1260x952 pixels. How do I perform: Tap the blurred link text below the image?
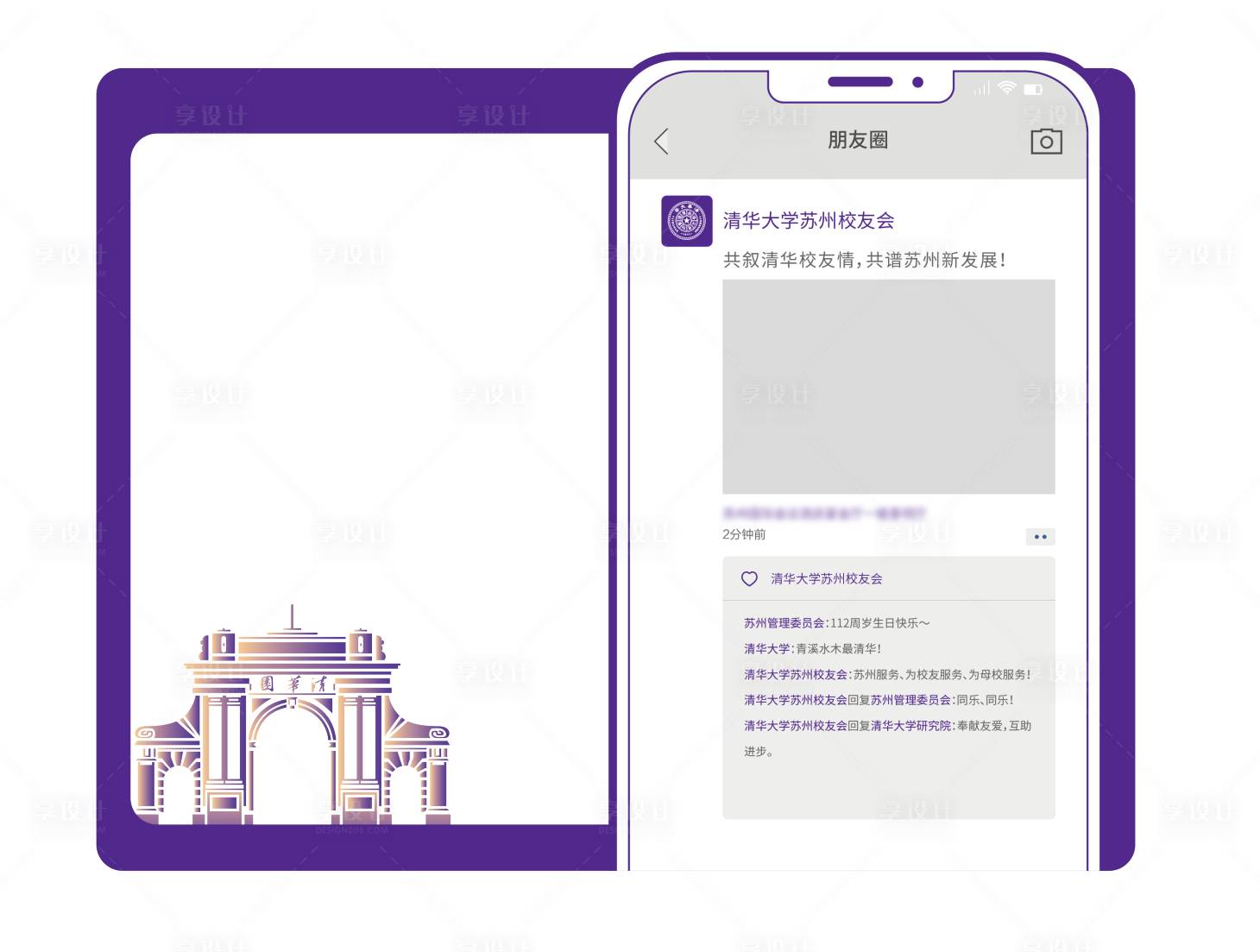point(823,513)
